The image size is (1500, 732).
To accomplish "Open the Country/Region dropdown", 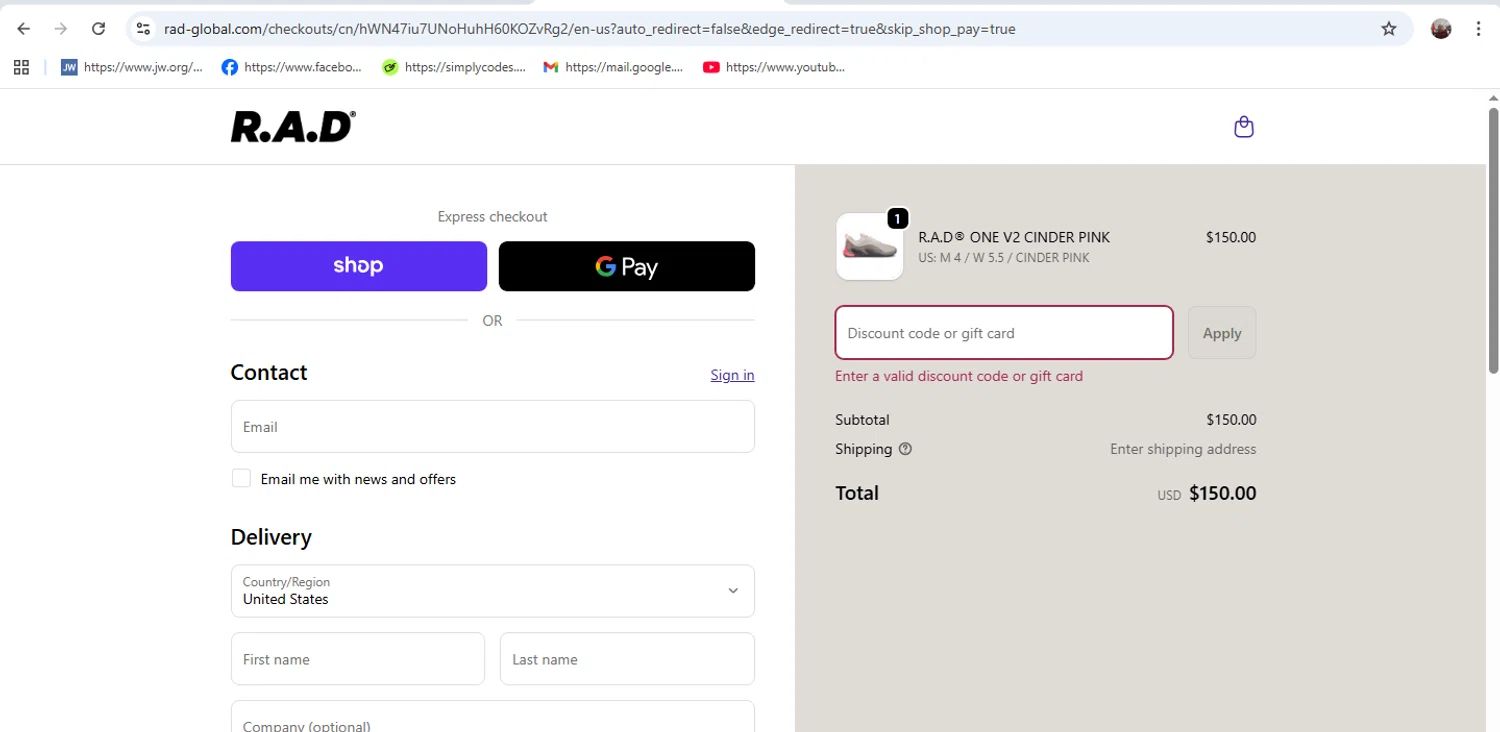I will pos(493,591).
